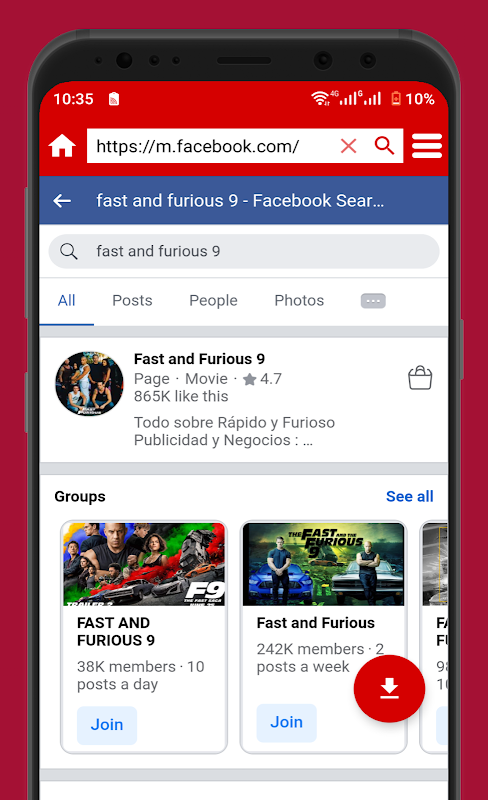Switch to the Posts tab
This screenshot has width=488, height=800.
coord(132,301)
